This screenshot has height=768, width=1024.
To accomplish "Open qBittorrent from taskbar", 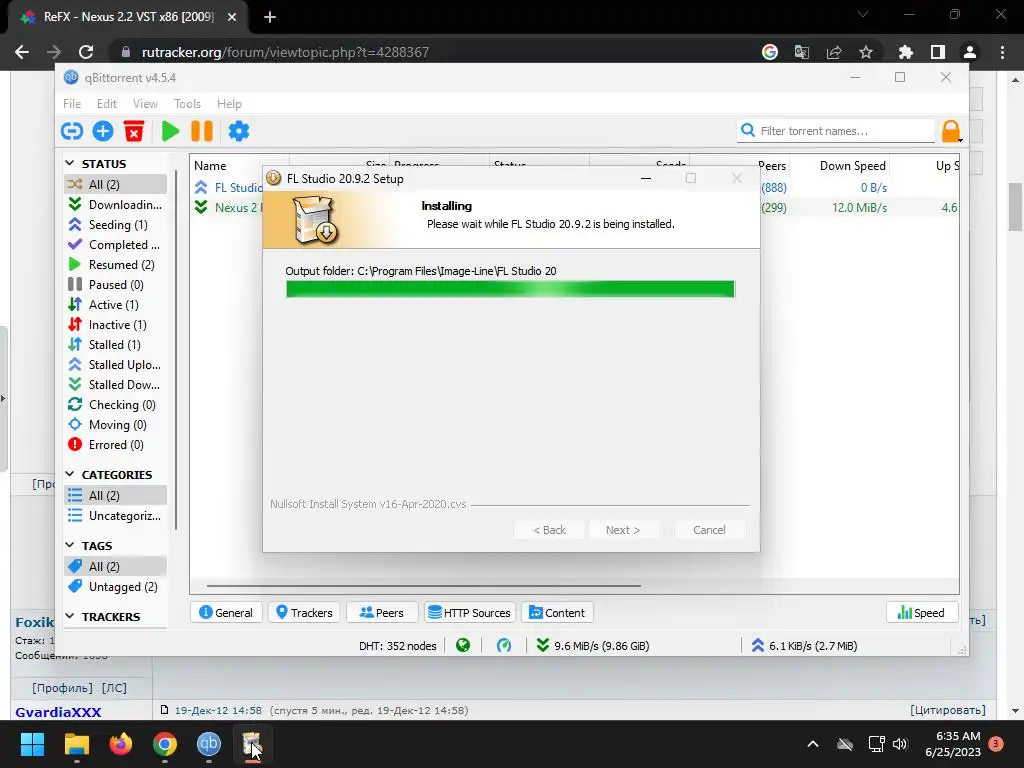I will (209, 744).
